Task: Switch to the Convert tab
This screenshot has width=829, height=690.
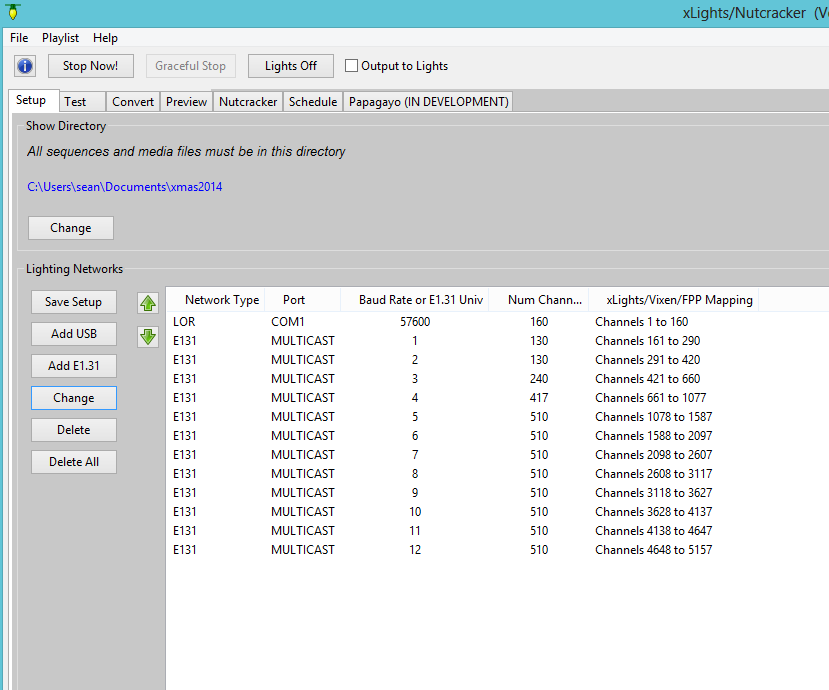Action: point(133,102)
